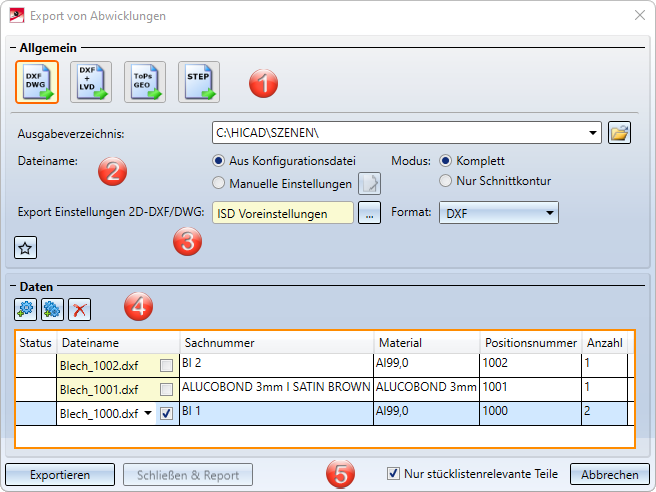Pick the STEP export format icon
Image resolution: width=656 pixels, height=492 pixels.
coord(199,82)
